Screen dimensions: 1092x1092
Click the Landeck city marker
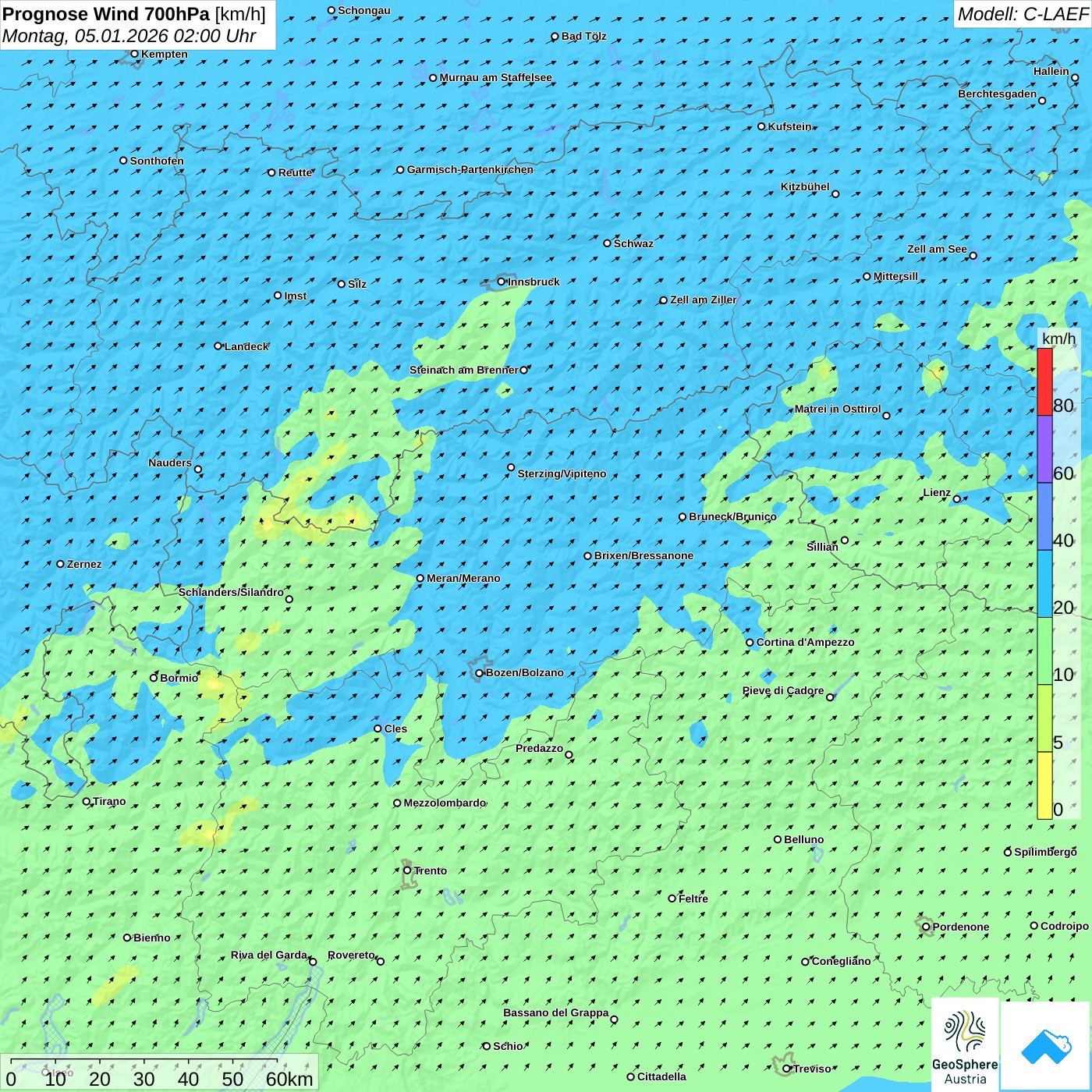point(218,346)
